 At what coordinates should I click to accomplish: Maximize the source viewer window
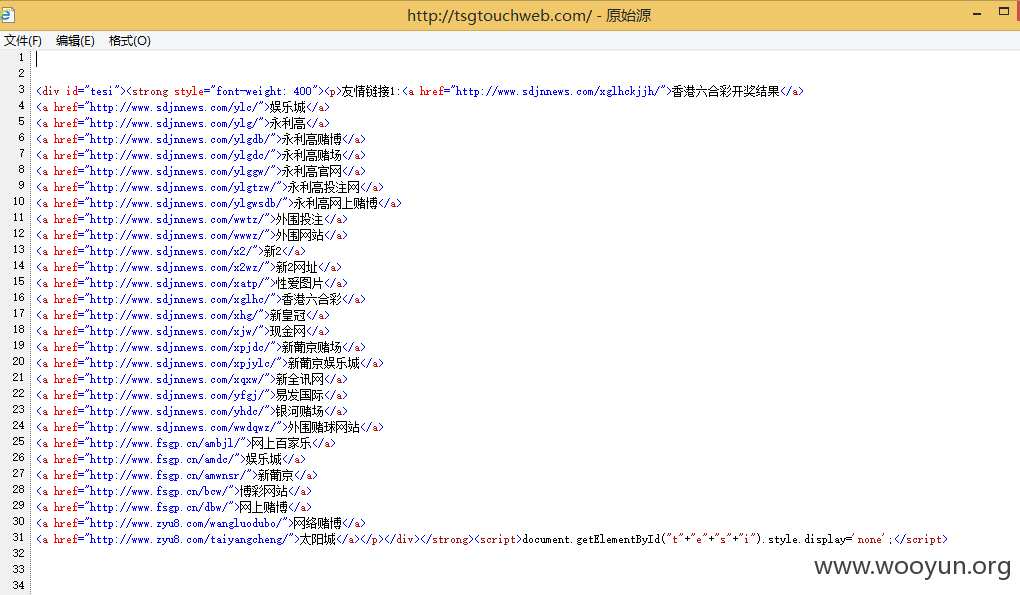click(x=1004, y=11)
